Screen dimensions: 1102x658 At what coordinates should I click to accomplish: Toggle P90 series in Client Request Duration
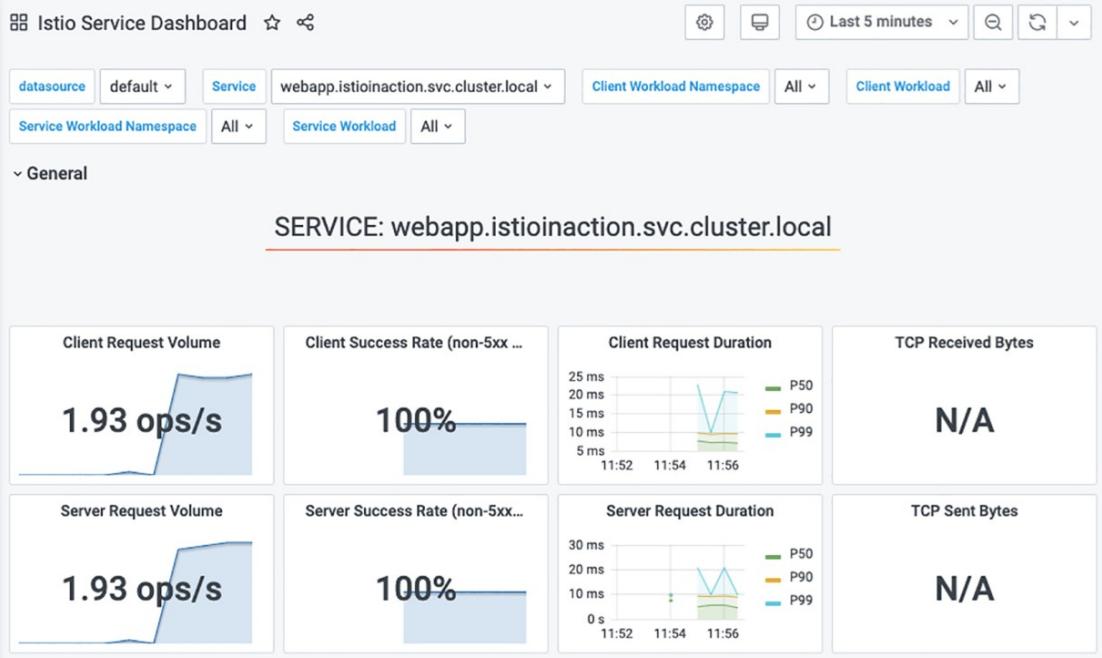click(801, 409)
